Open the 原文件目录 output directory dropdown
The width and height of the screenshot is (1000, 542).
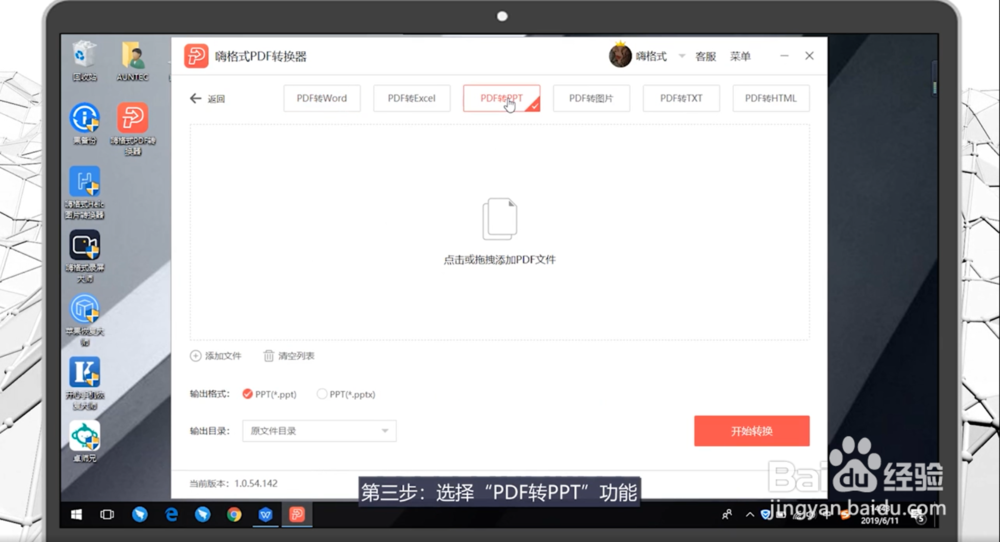pyautogui.click(x=319, y=431)
